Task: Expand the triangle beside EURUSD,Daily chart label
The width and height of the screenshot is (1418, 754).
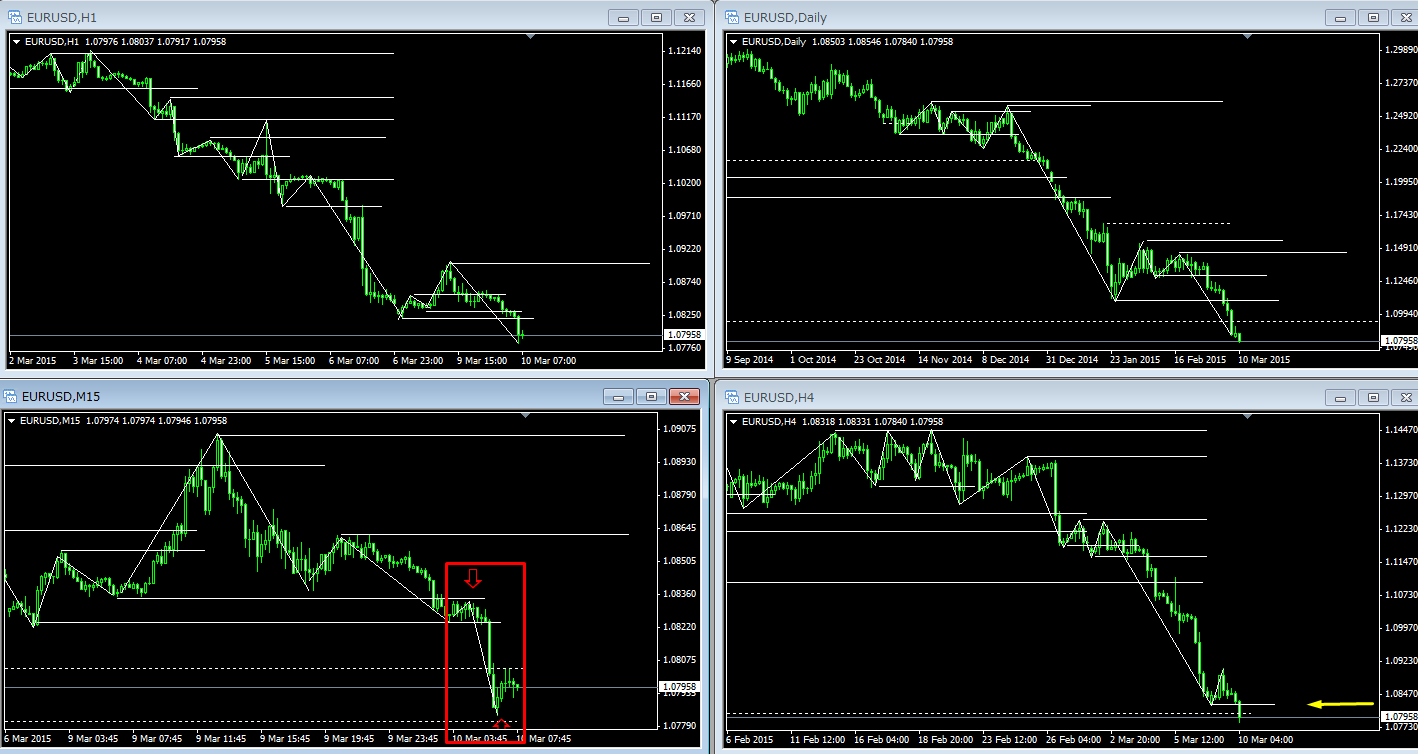Action: click(733, 41)
